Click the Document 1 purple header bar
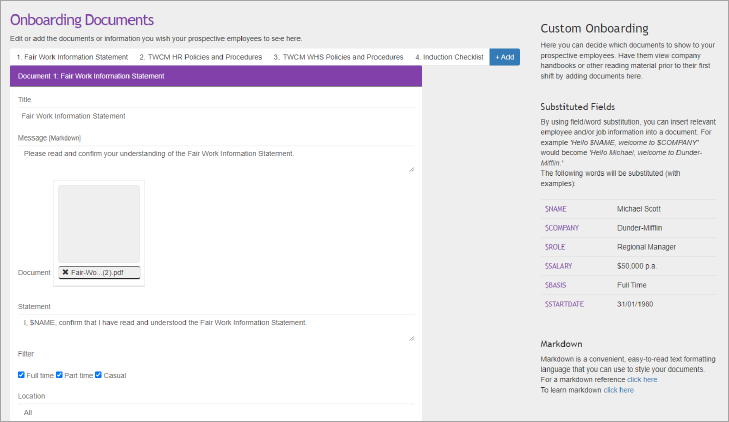729x422 pixels. click(x=215, y=76)
